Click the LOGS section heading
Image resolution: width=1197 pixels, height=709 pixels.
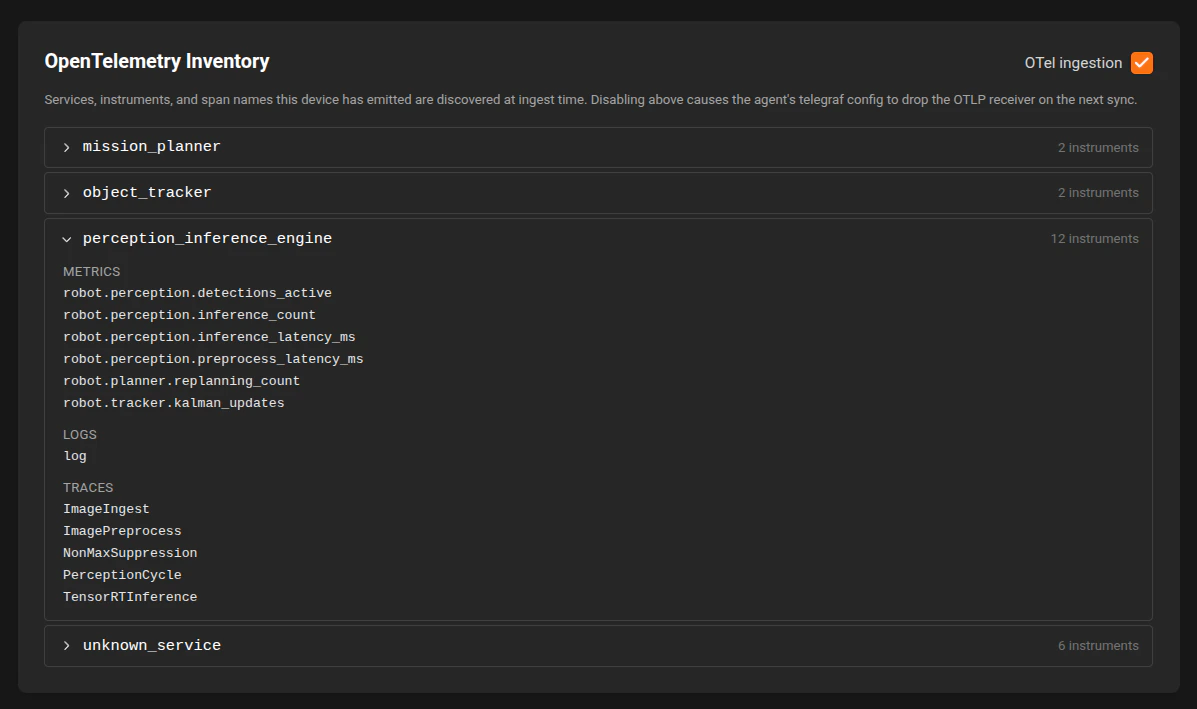pyautogui.click(x=79, y=434)
